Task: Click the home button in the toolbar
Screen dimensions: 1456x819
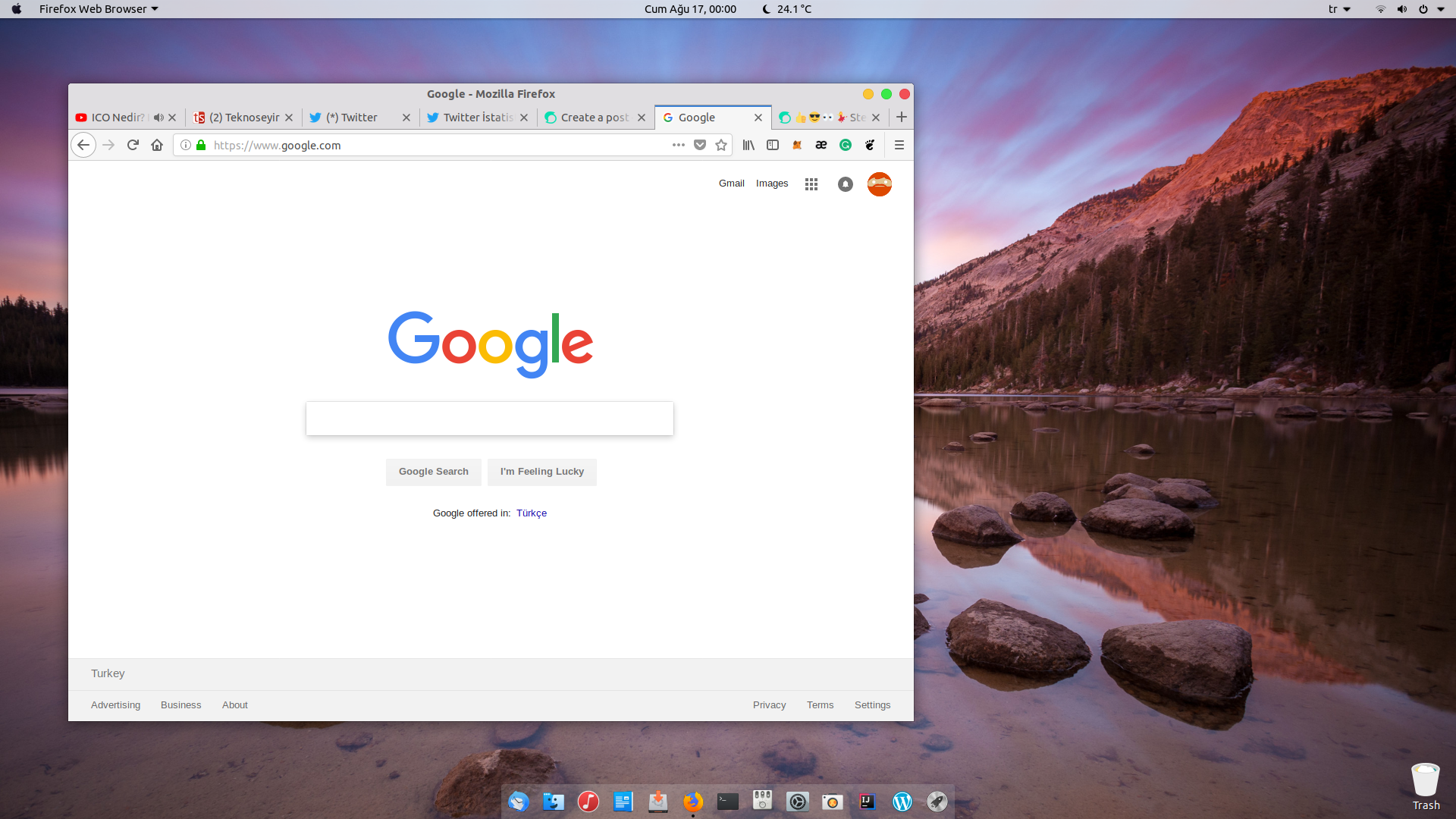Action: pos(157,145)
